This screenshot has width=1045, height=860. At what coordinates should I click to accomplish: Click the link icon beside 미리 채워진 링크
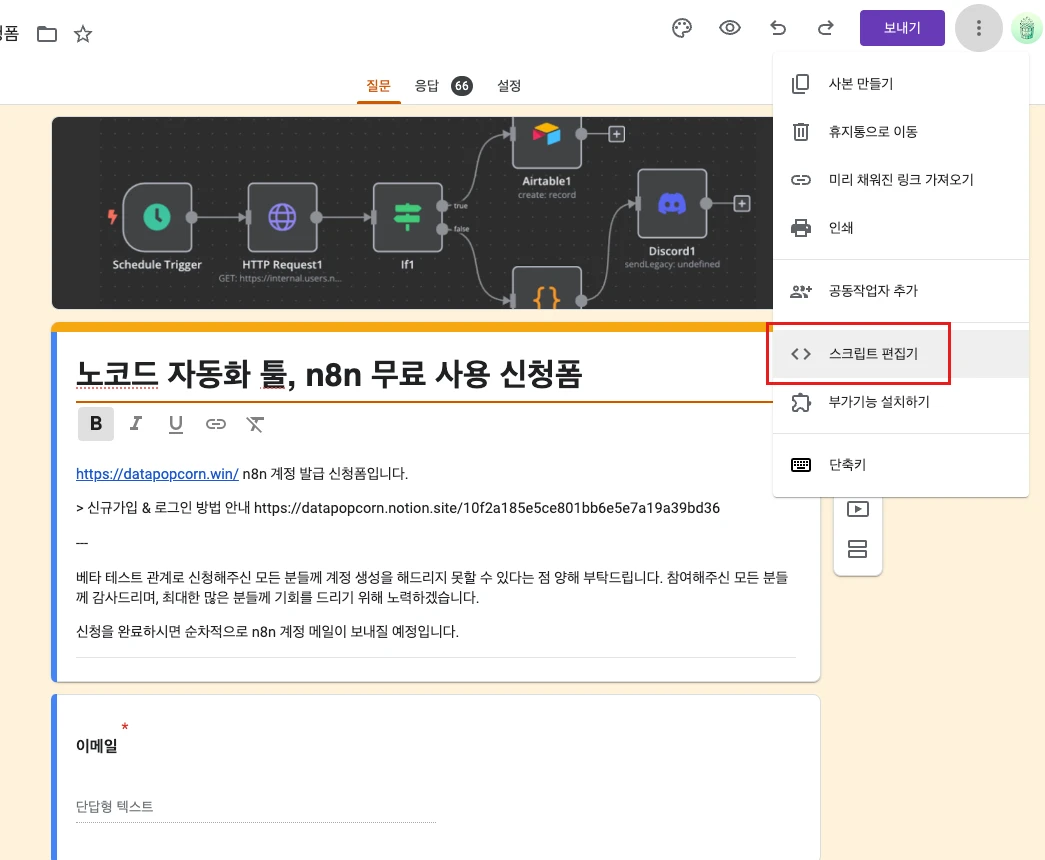pos(800,179)
